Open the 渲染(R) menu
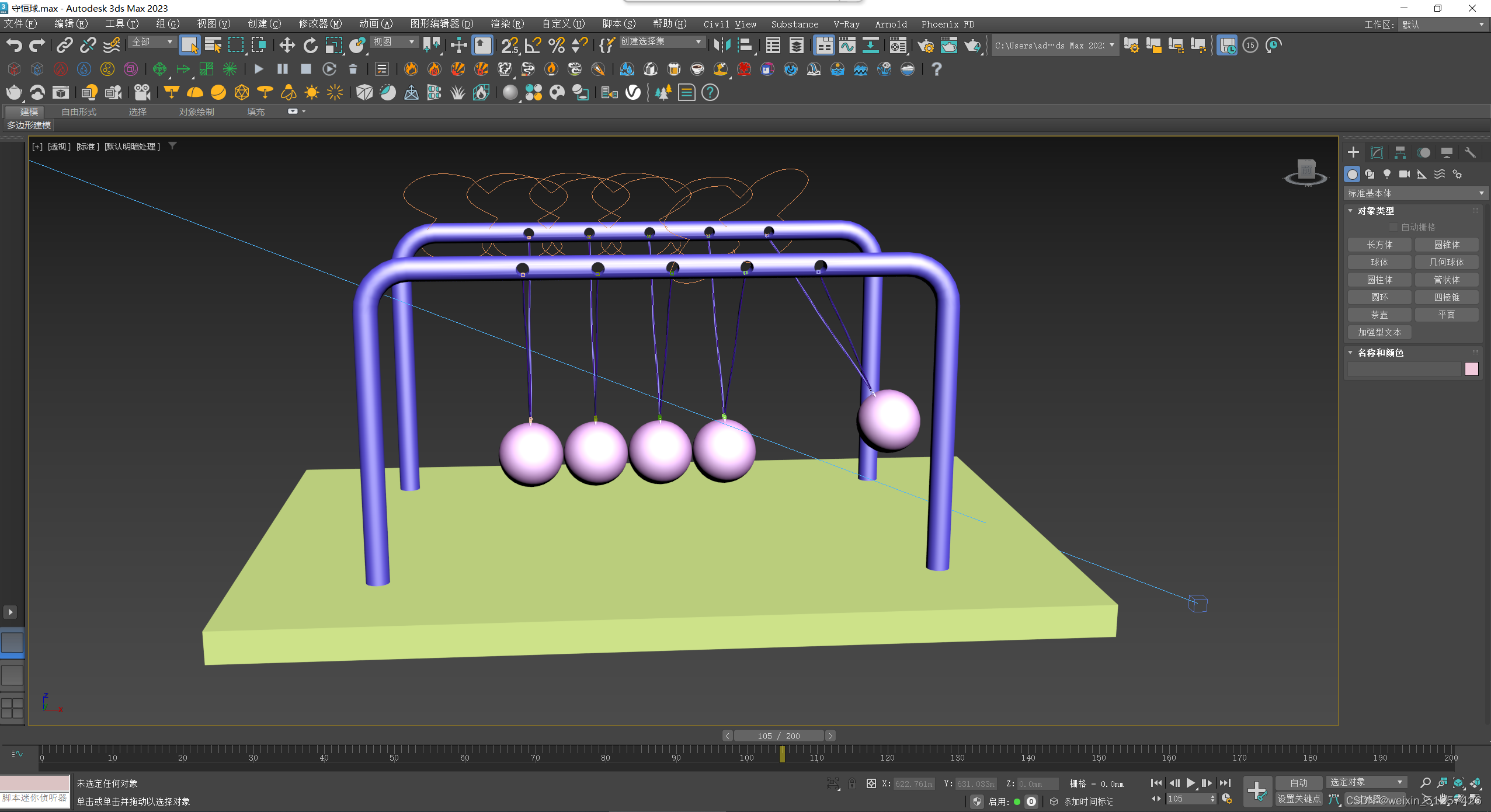This screenshot has width=1491, height=812. point(506,24)
